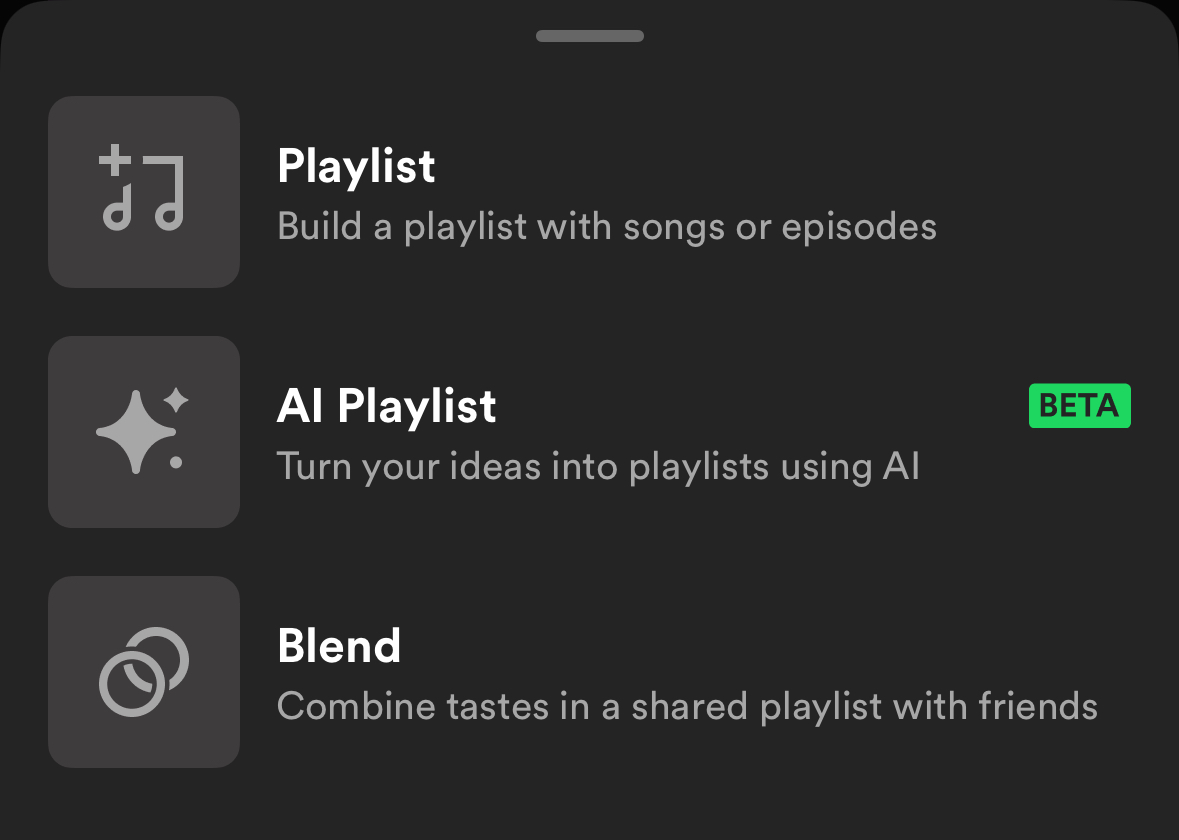The height and width of the screenshot is (840, 1179).
Task: Select the Playlist title
Action: pyautogui.click(x=356, y=165)
